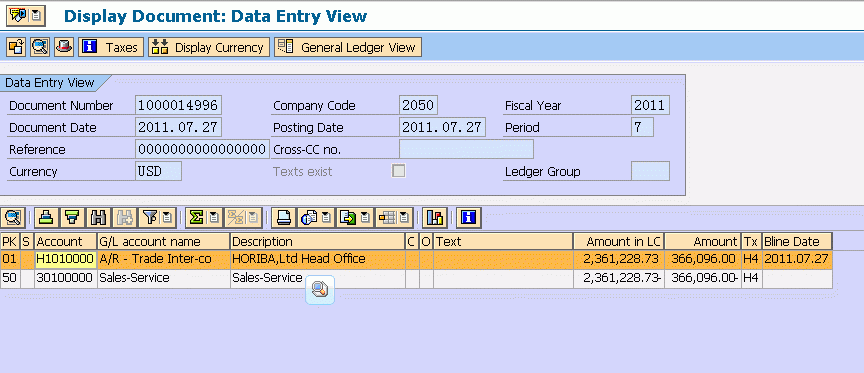Sort the table in descending order
This screenshot has width=864, height=373.
[x=72, y=218]
